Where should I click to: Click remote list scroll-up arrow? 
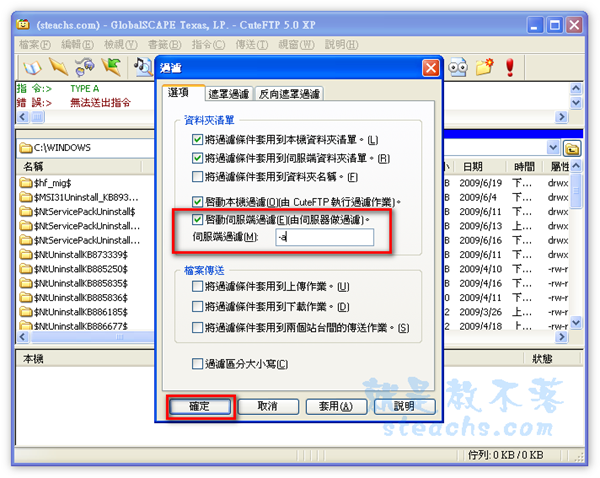576,166
